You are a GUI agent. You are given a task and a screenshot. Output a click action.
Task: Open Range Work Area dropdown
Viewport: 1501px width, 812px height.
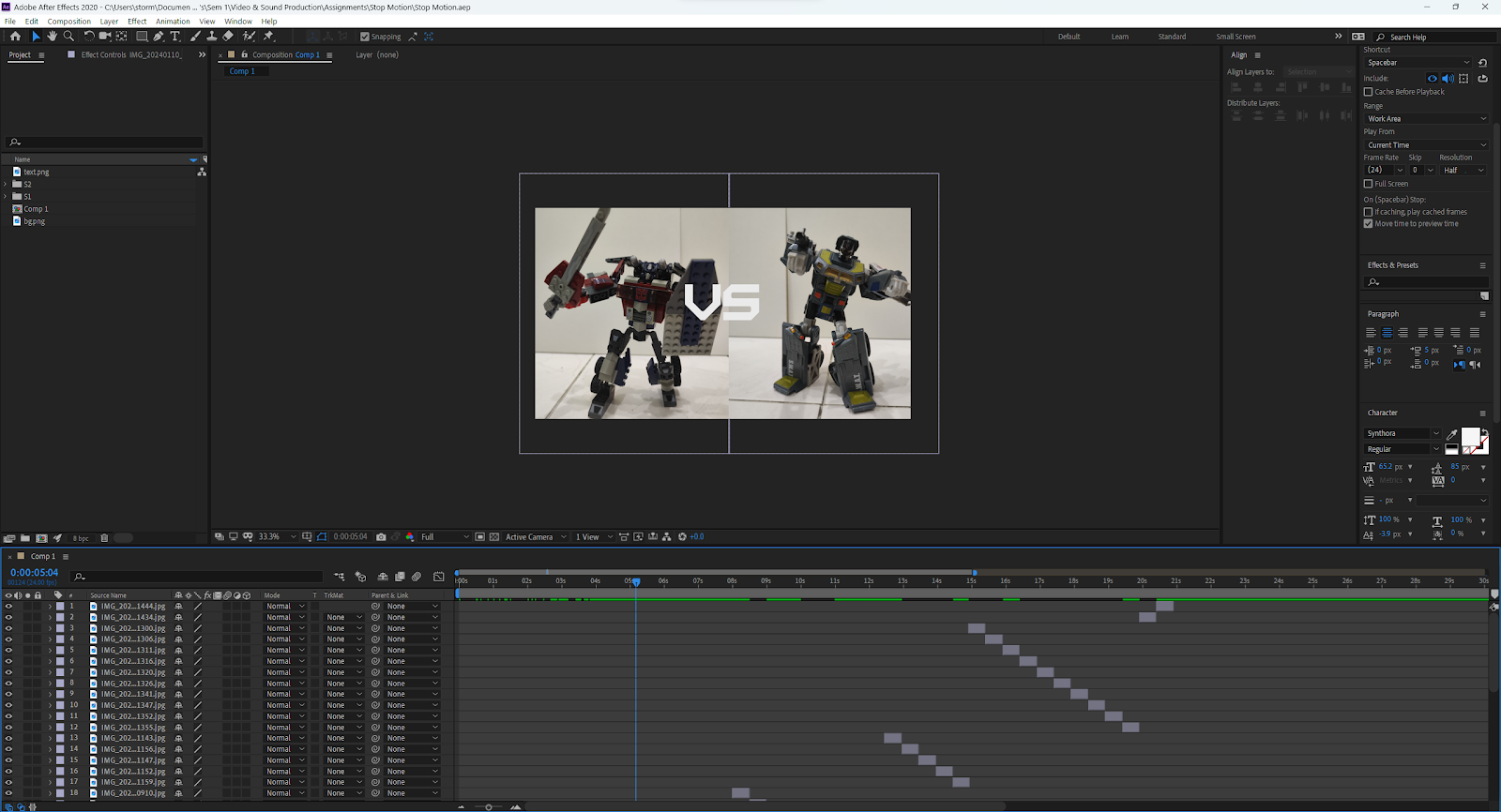point(1426,119)
